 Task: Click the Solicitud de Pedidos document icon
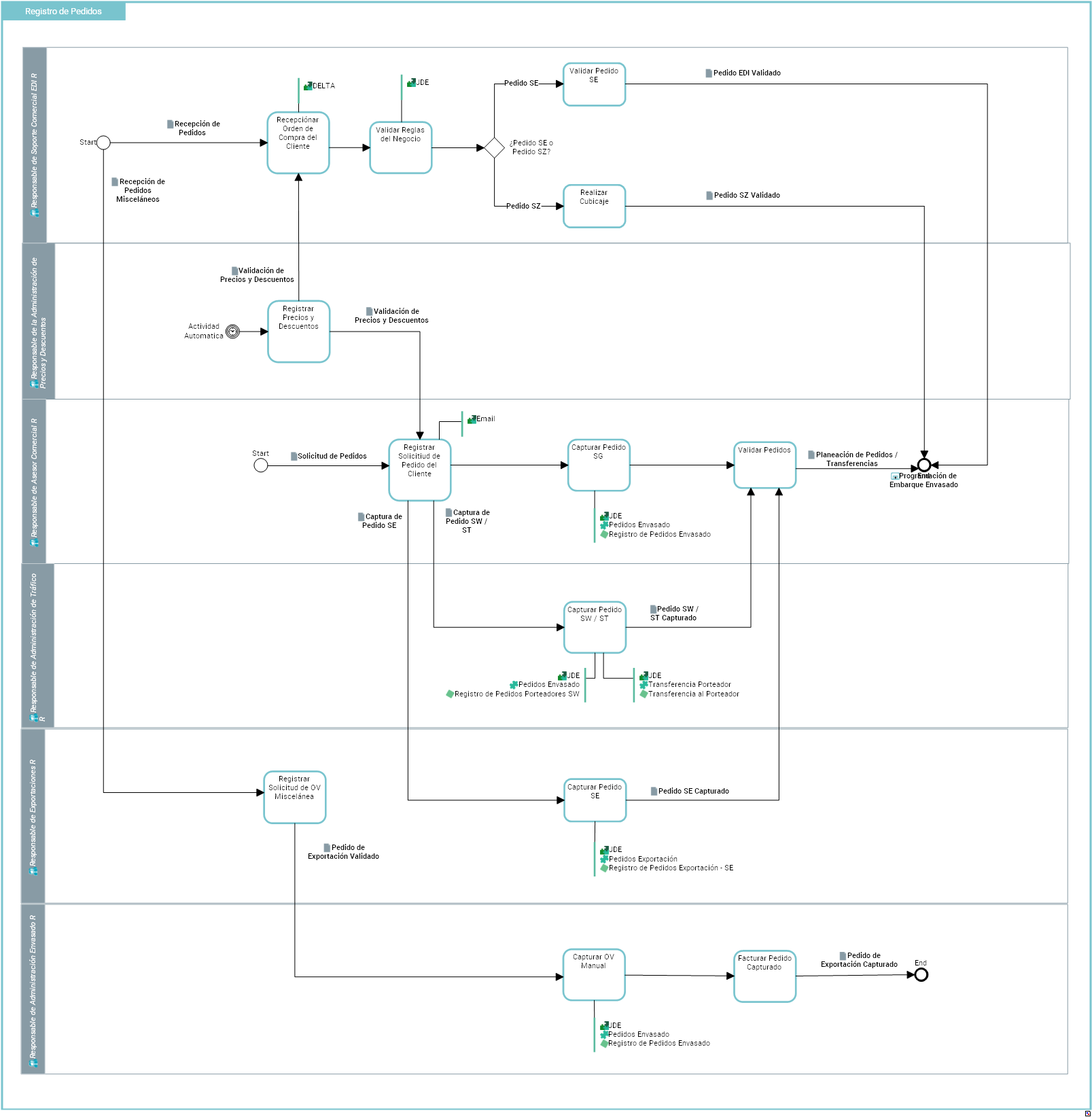(294, 457)
